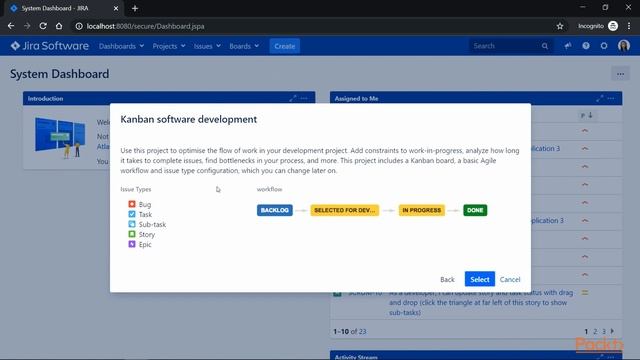Click the blue Create button in the navbar

[284, 46]
